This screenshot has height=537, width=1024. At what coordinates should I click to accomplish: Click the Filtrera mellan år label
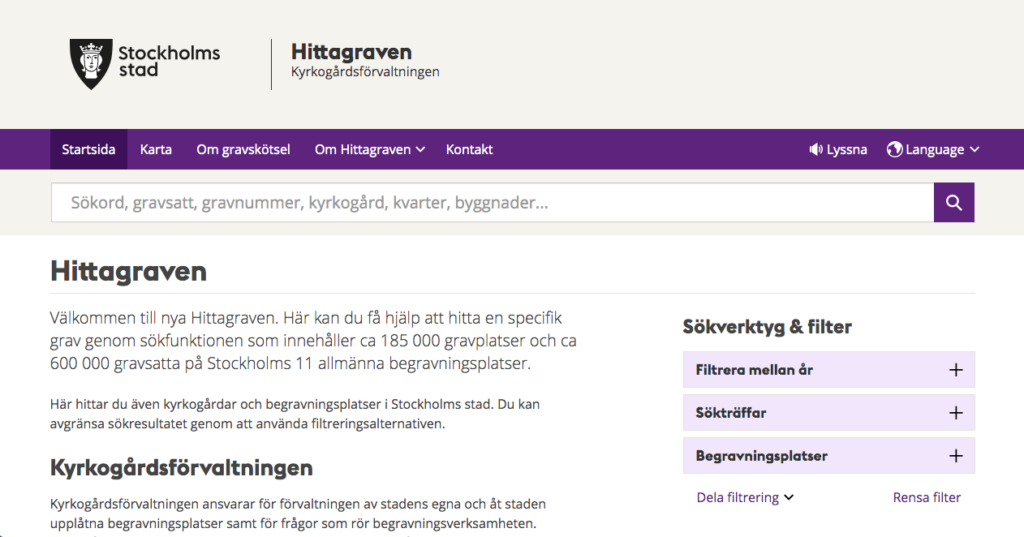(754, 370)
